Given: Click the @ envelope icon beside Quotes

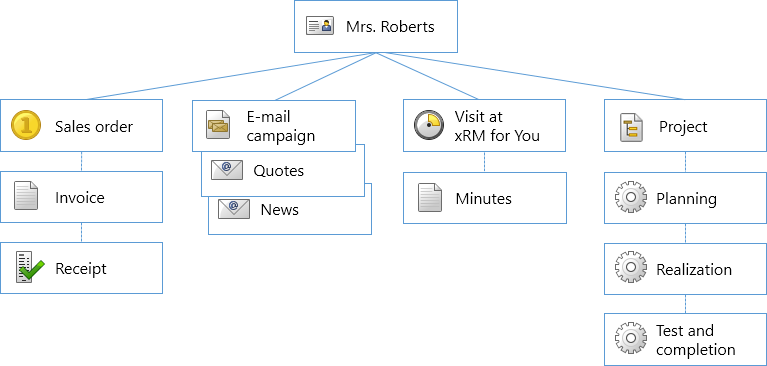Looking at the screenshot, I should coord(226,170).
